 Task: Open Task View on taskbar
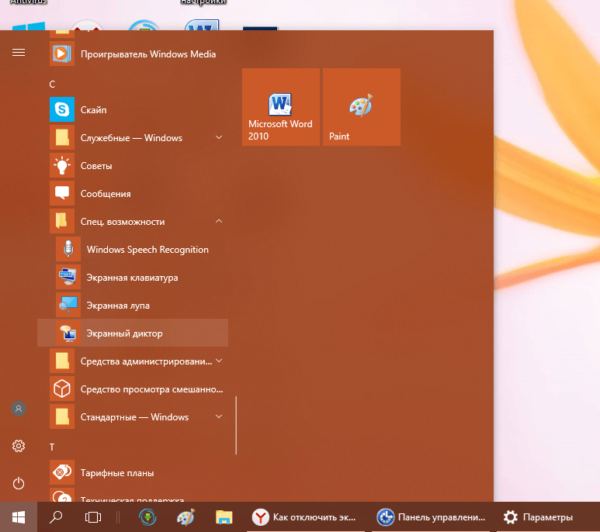93,517
